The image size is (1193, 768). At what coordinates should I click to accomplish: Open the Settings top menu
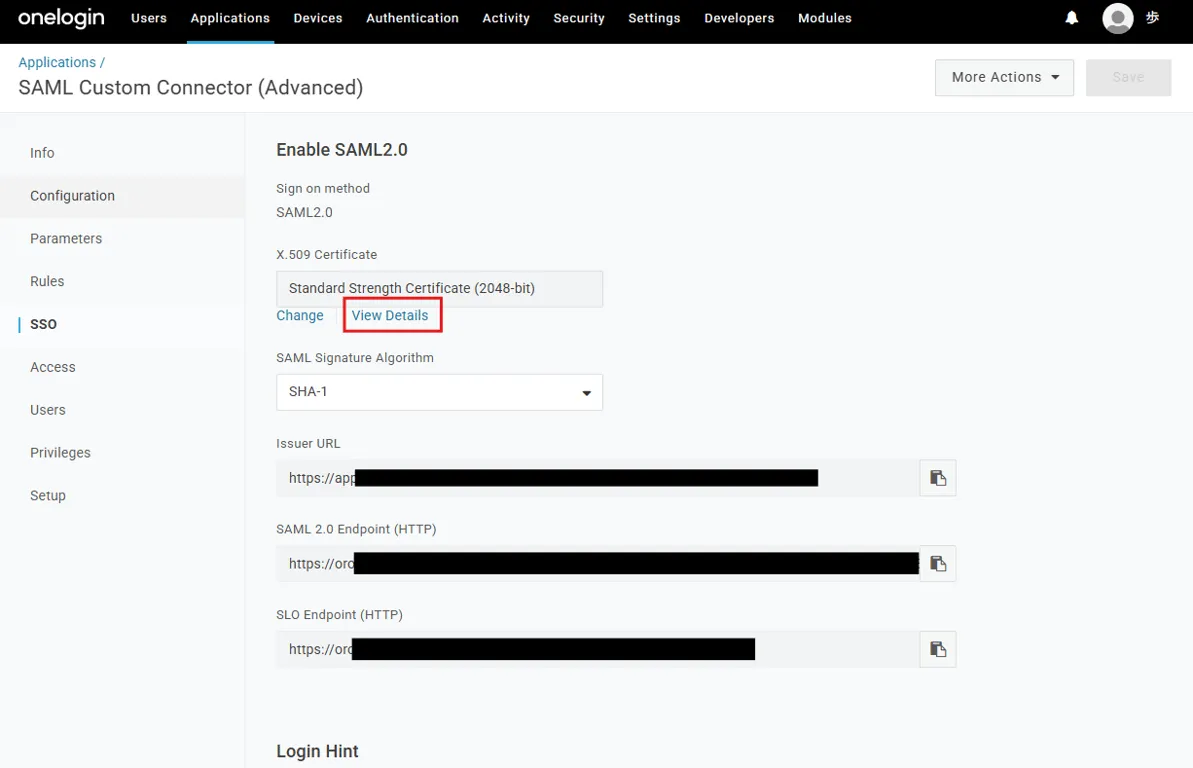point(654,18)
